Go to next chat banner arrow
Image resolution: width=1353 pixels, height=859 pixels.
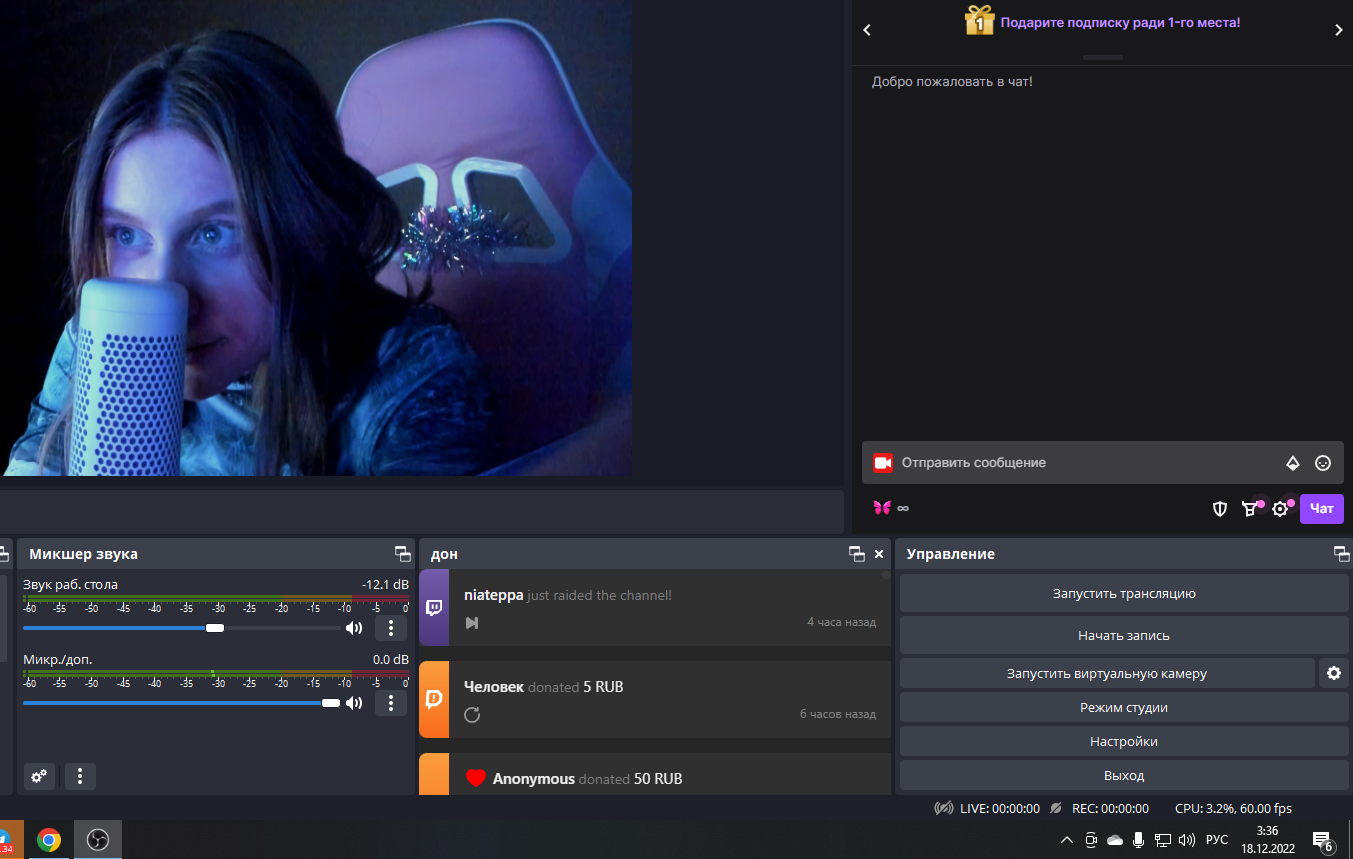click(1339, 30)
